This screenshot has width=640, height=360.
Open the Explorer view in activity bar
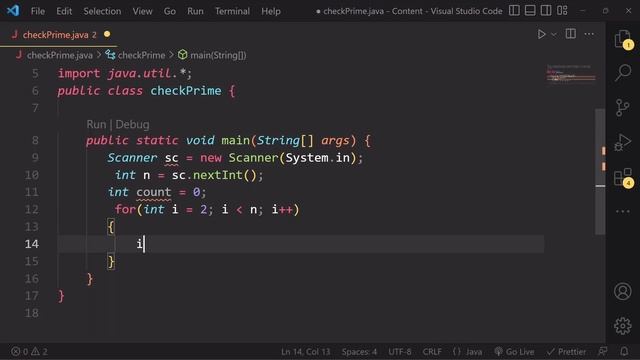623,40
